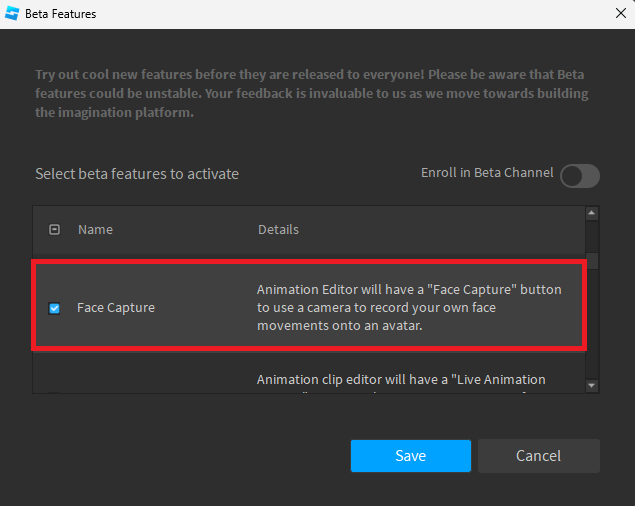Click the Roblox Studio logo in title bar

point(14,14)
